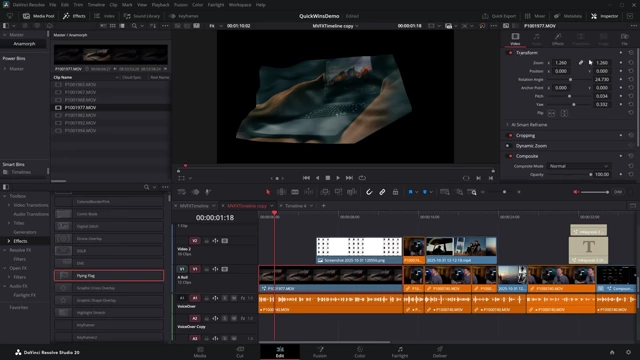
Task: Open the Mixer panel
Action: pyautogui.click(x=535, y=16)
